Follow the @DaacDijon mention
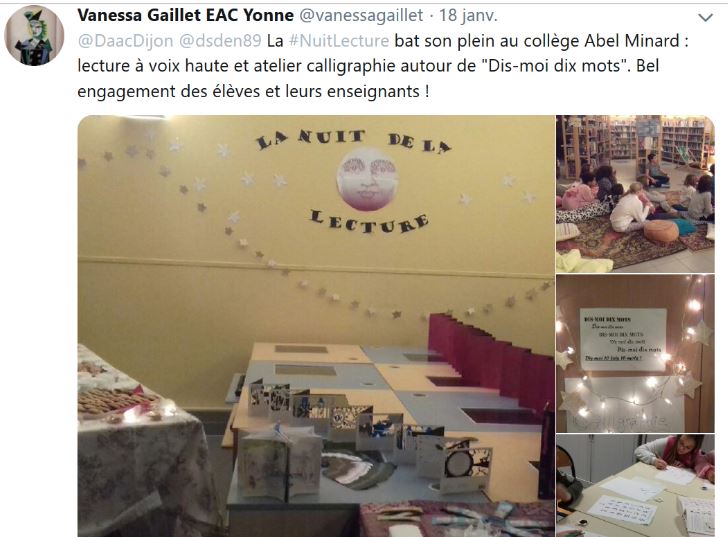728x537 pixels. click(x=125, y=41)
